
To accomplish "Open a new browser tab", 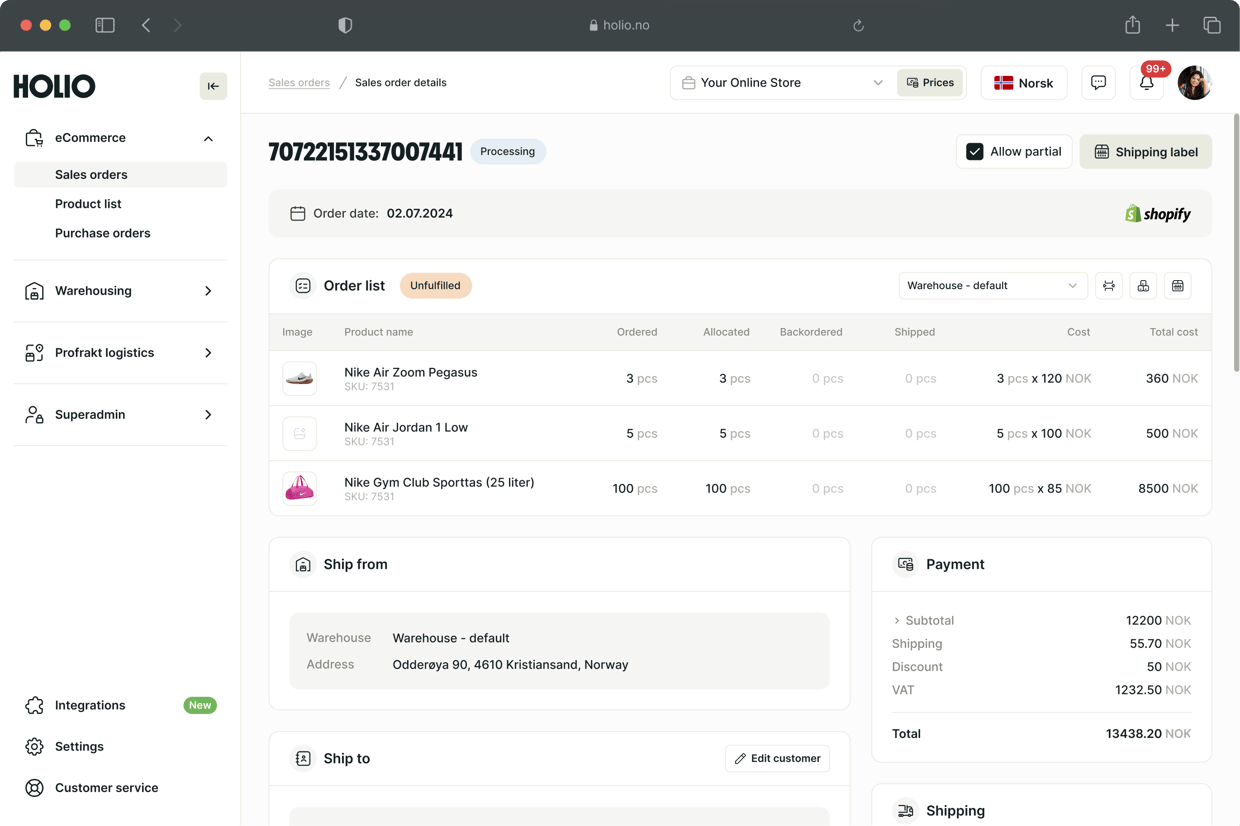I will coord(1172,25).
